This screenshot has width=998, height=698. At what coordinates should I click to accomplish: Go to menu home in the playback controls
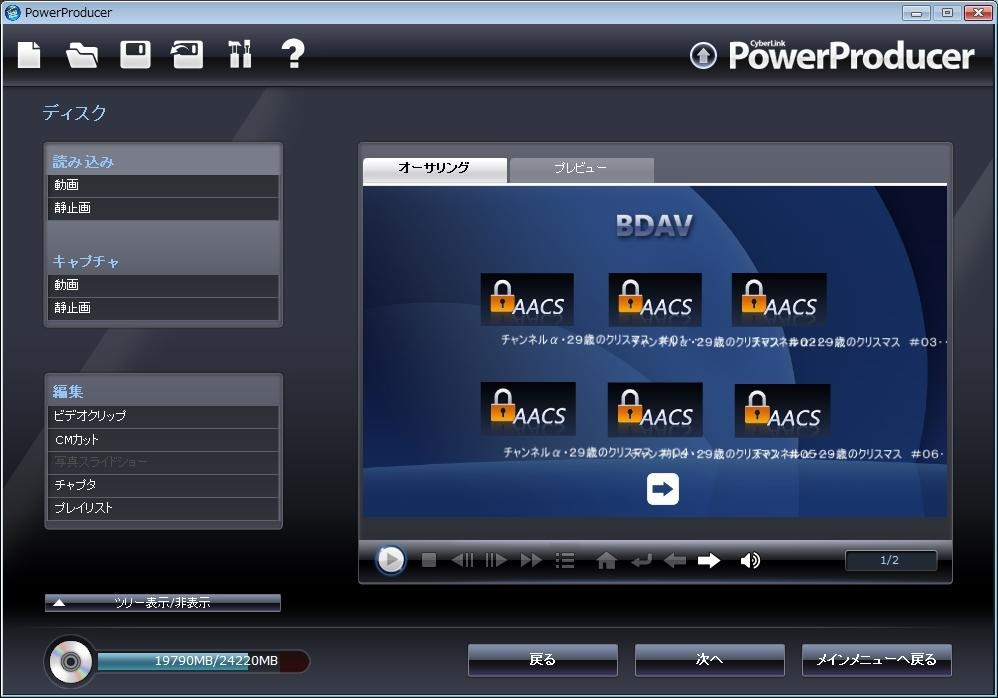(607, 561)
